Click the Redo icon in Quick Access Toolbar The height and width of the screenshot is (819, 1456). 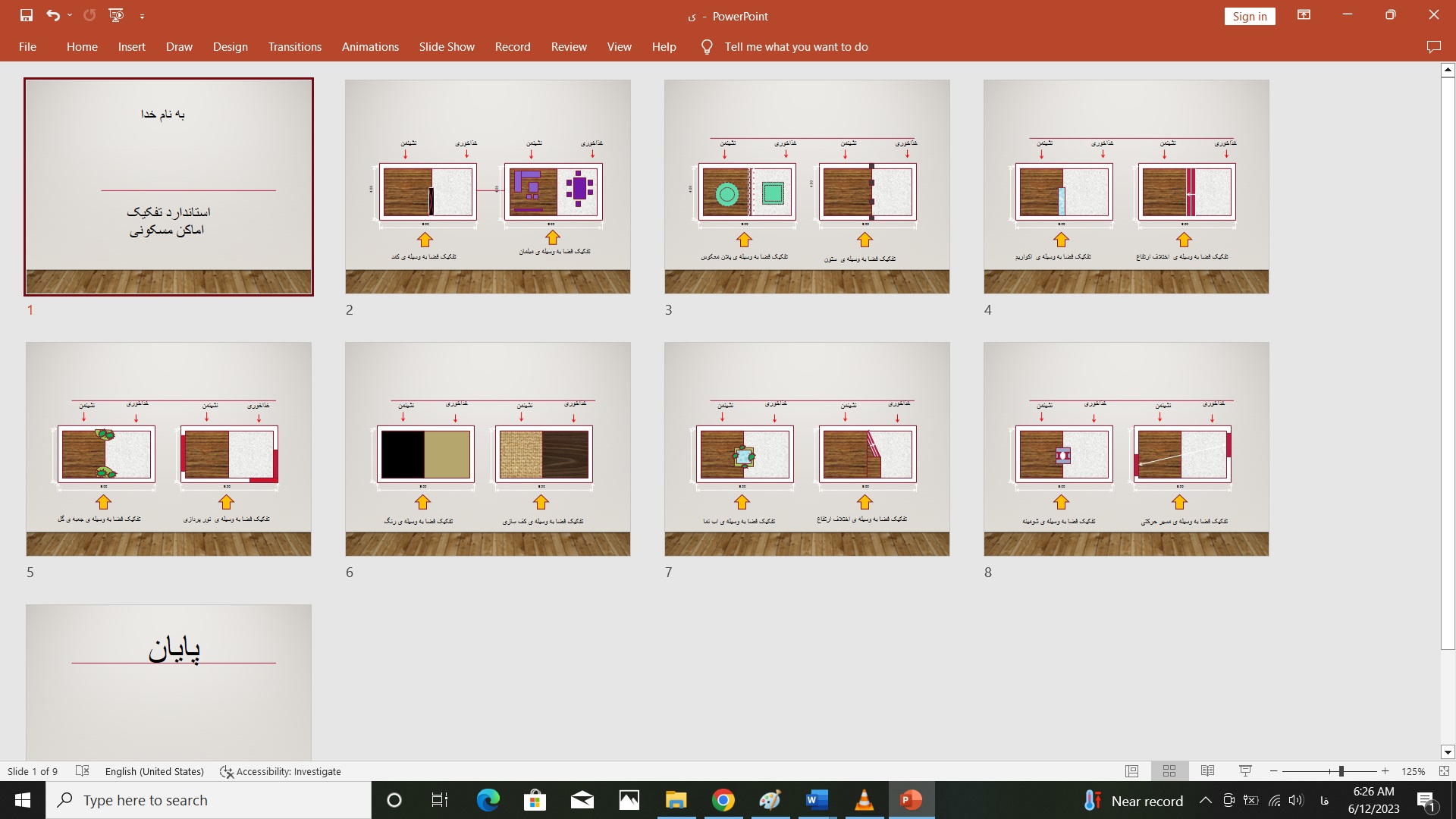click(x=88, y=14)
